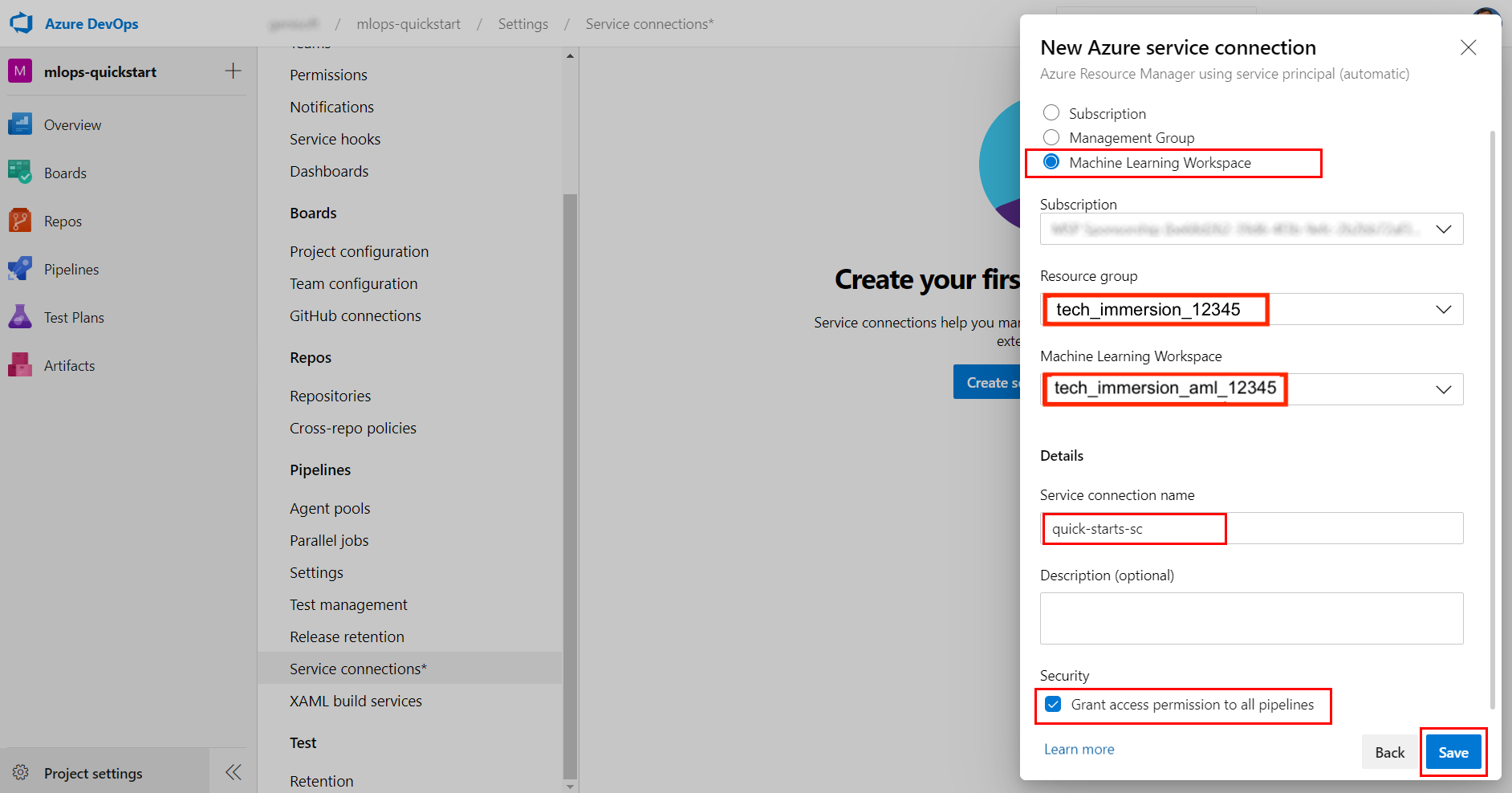
Task: Click the settings list scrollbar down arrow
Action: pyautogui.click(x=570, y=787)
